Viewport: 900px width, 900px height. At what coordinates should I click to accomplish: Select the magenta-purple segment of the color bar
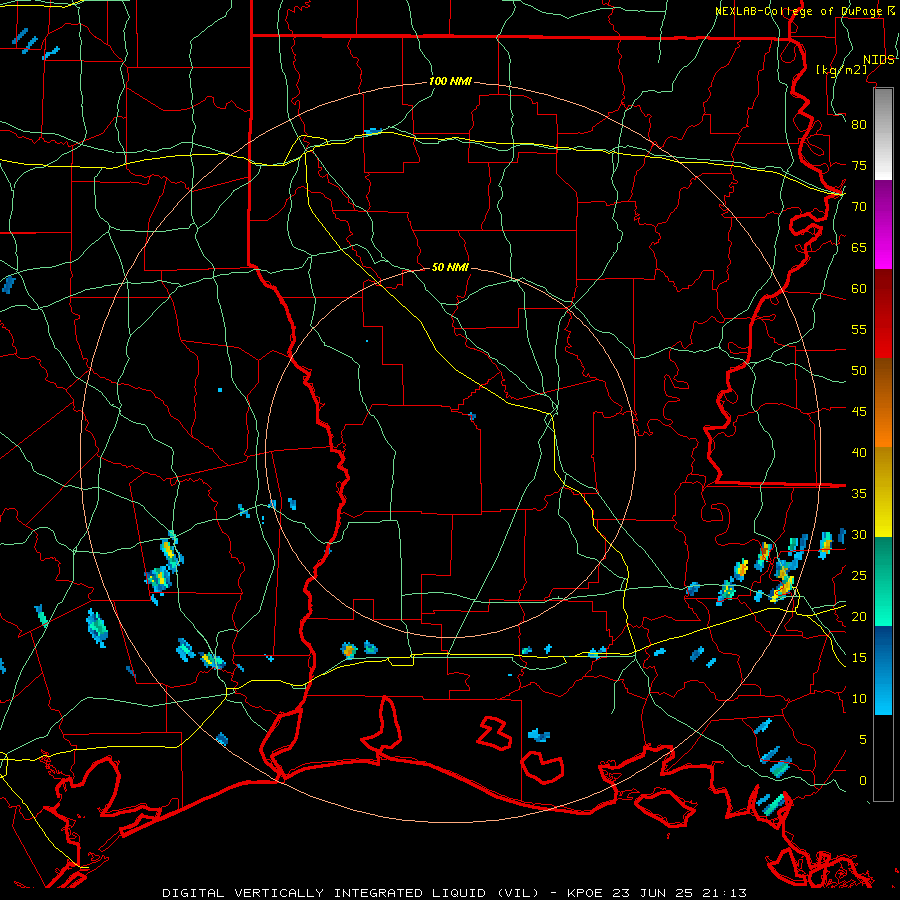(883, 225)
